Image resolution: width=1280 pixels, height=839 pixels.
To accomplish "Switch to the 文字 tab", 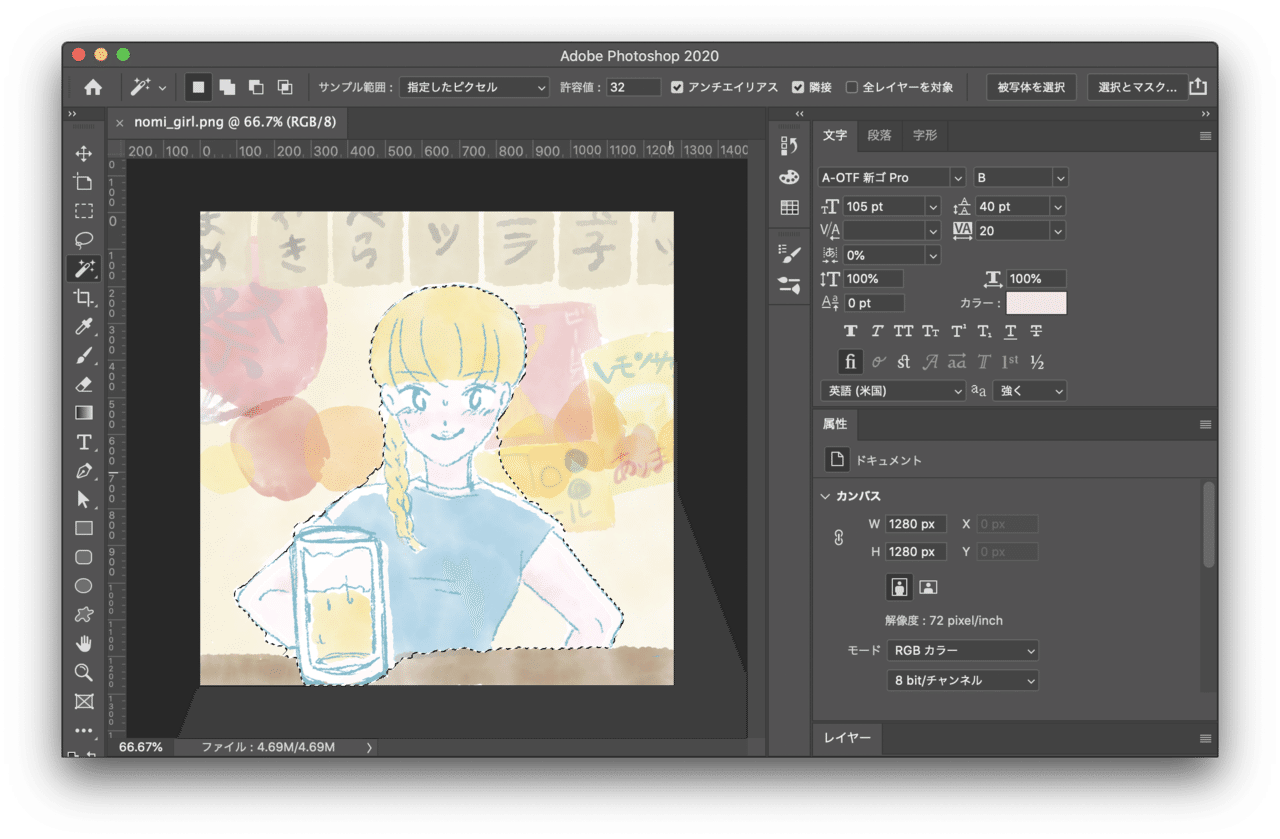I will pyautogui.click(x=835, y=136).
